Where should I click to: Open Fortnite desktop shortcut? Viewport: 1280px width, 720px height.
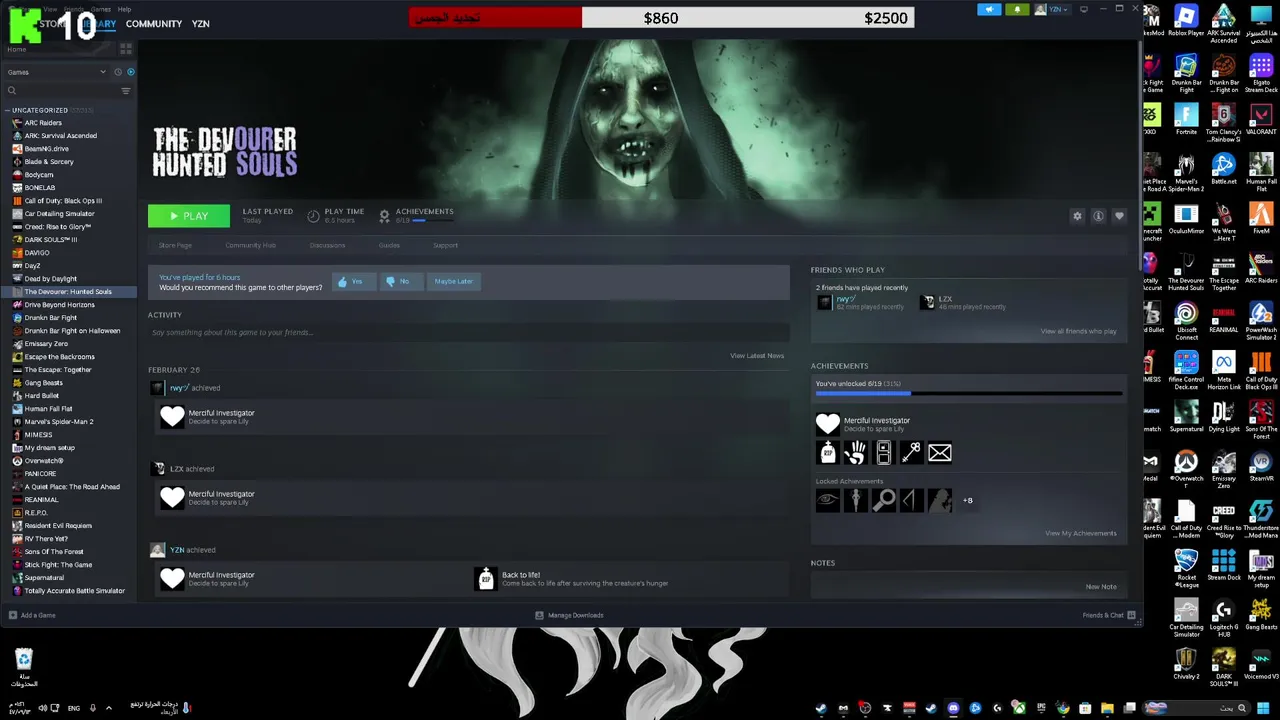[1186, 120]
